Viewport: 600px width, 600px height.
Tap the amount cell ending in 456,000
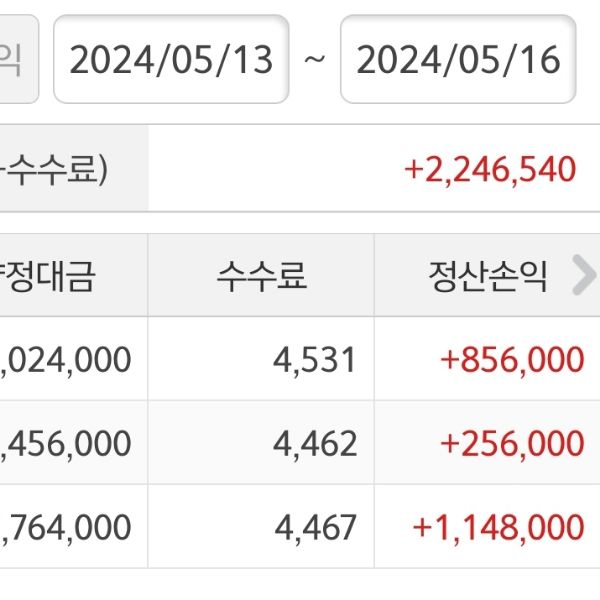coord(67,443)
